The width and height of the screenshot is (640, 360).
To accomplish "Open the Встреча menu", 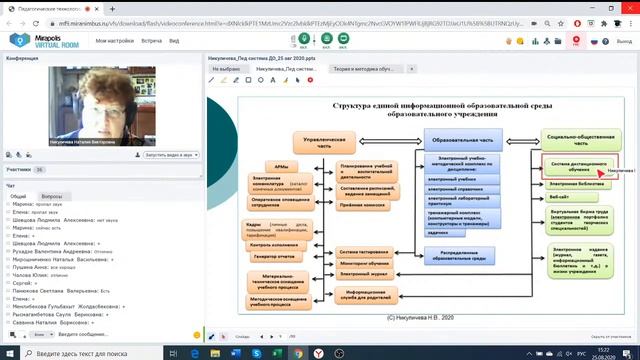I will pyautogui.click(x=151, y=41).
